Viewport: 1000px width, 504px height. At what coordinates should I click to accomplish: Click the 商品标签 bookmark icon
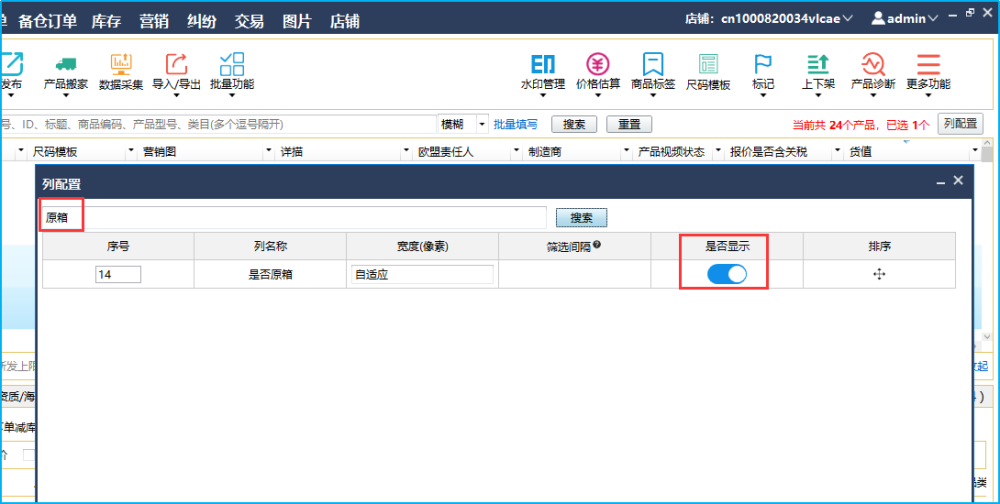pyautogui.click(x=653, y=64)
